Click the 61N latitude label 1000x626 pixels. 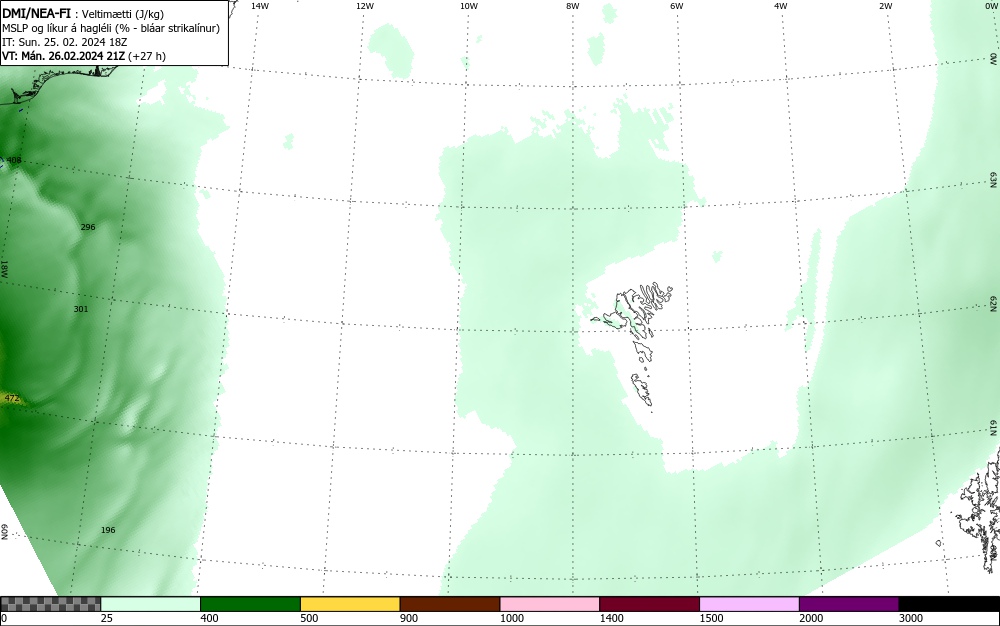(994, 428)
